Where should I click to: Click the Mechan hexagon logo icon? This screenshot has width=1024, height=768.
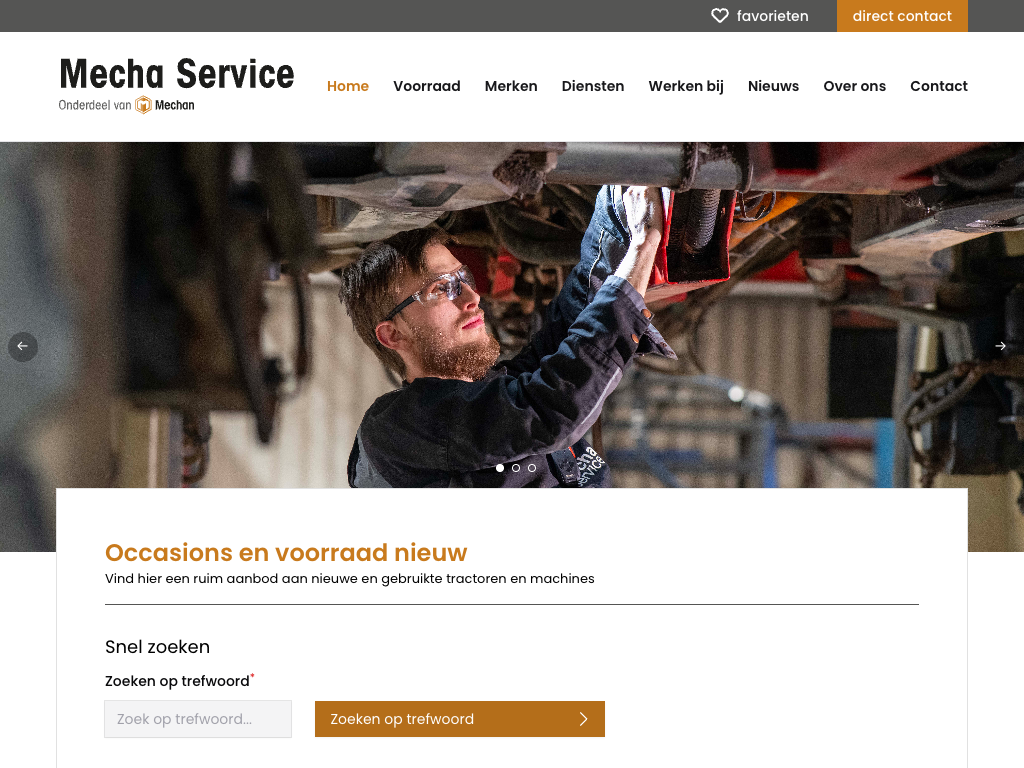pyautogui.click(x=143, y=105)
